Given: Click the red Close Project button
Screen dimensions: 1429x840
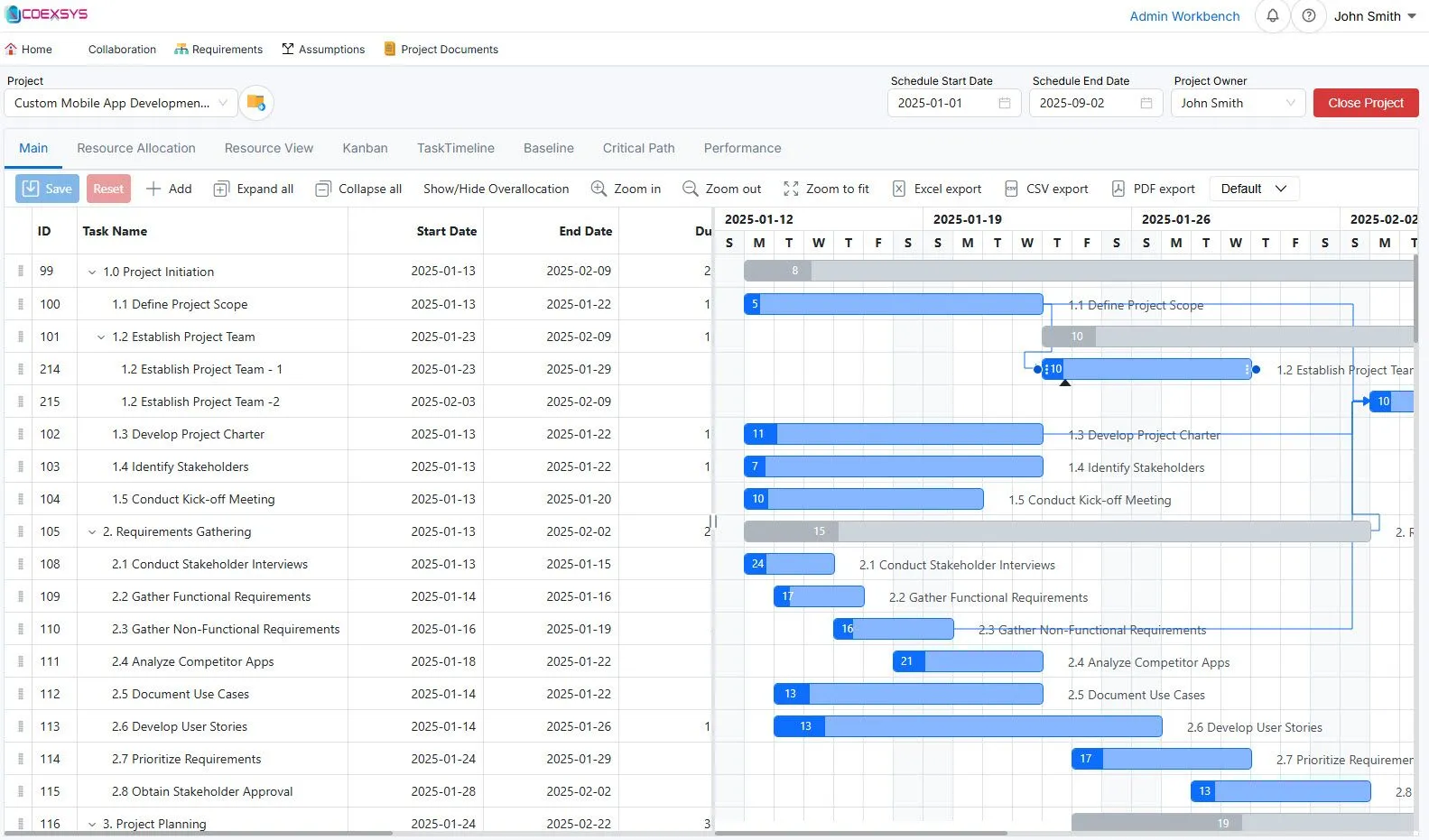Looking at the screenshot, I should pyautogui.click(x=1365, y=103).
